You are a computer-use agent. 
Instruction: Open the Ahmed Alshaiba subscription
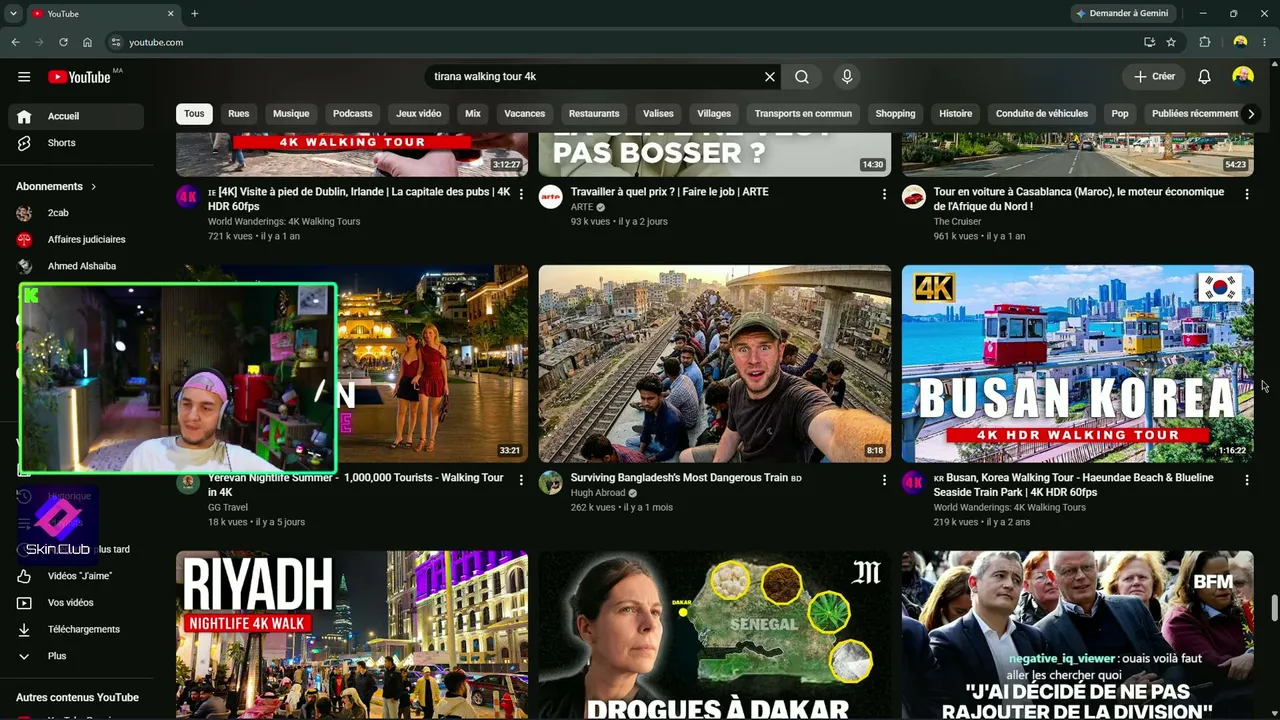pyautogui.click(x=76, y=266)
